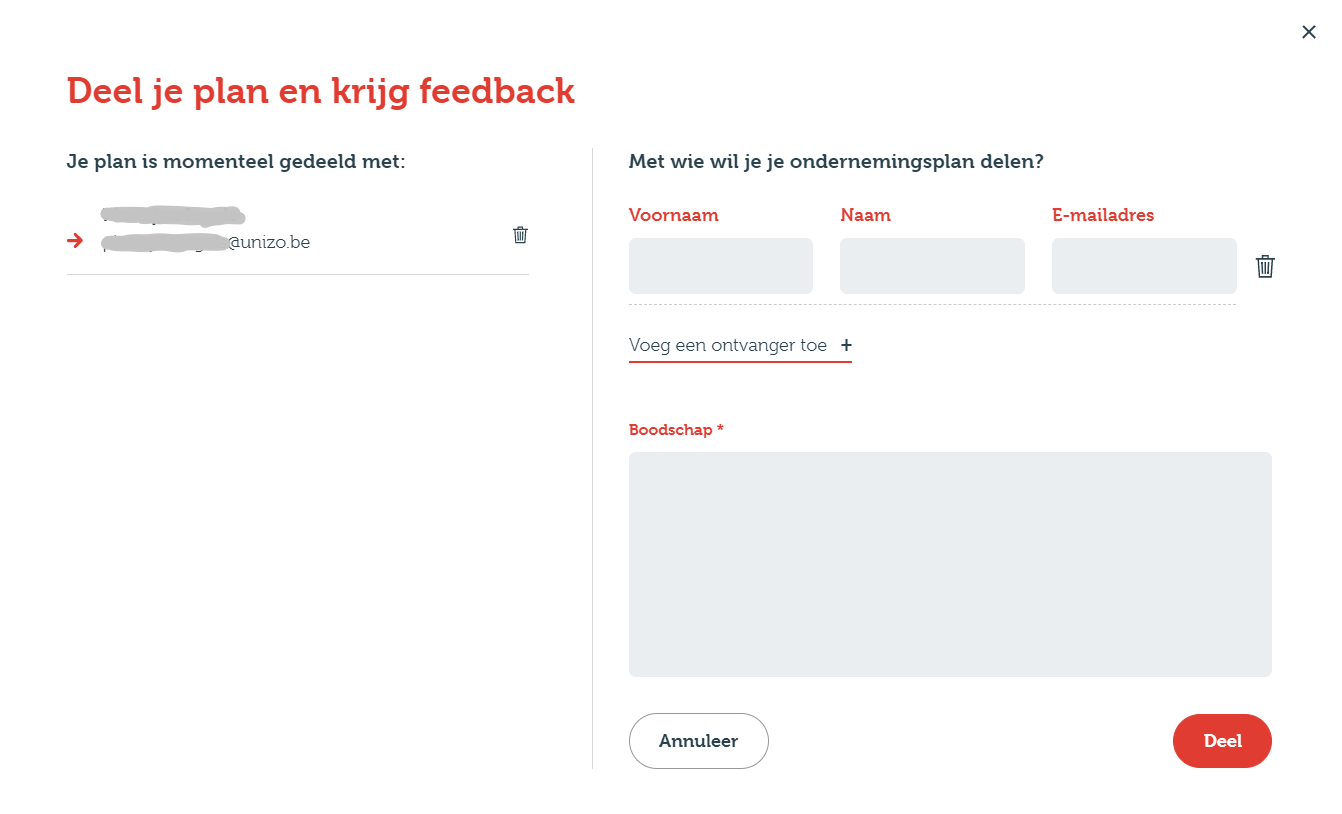Click the plus icon to add a recipient
Viewport: 1342px width, 814px height.
click(x=846, y=345)
